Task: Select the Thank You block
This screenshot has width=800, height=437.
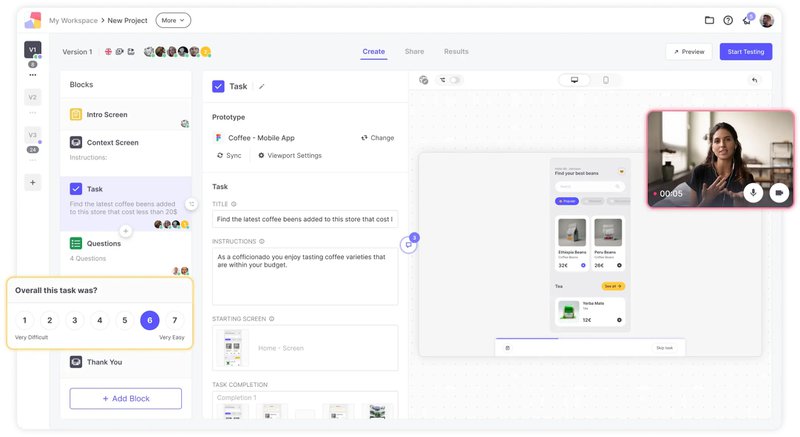Action: (x=126, y=362)
